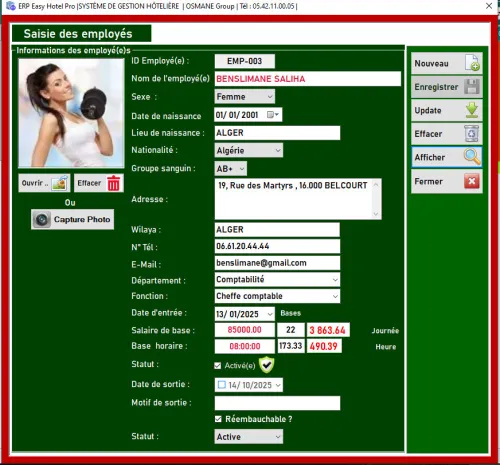The width and height of the screenshot is (500, 465).
Task: Click the Base horaire 08:00:00 field
Action: tap(245, 346)
